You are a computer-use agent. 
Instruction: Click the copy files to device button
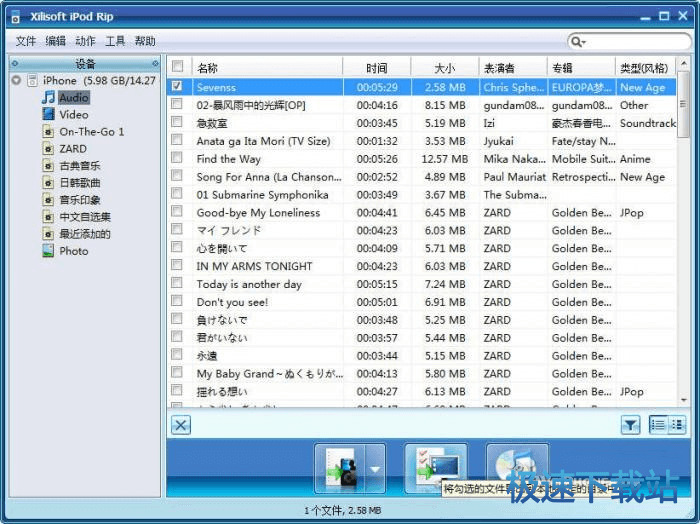click(340, 469)
